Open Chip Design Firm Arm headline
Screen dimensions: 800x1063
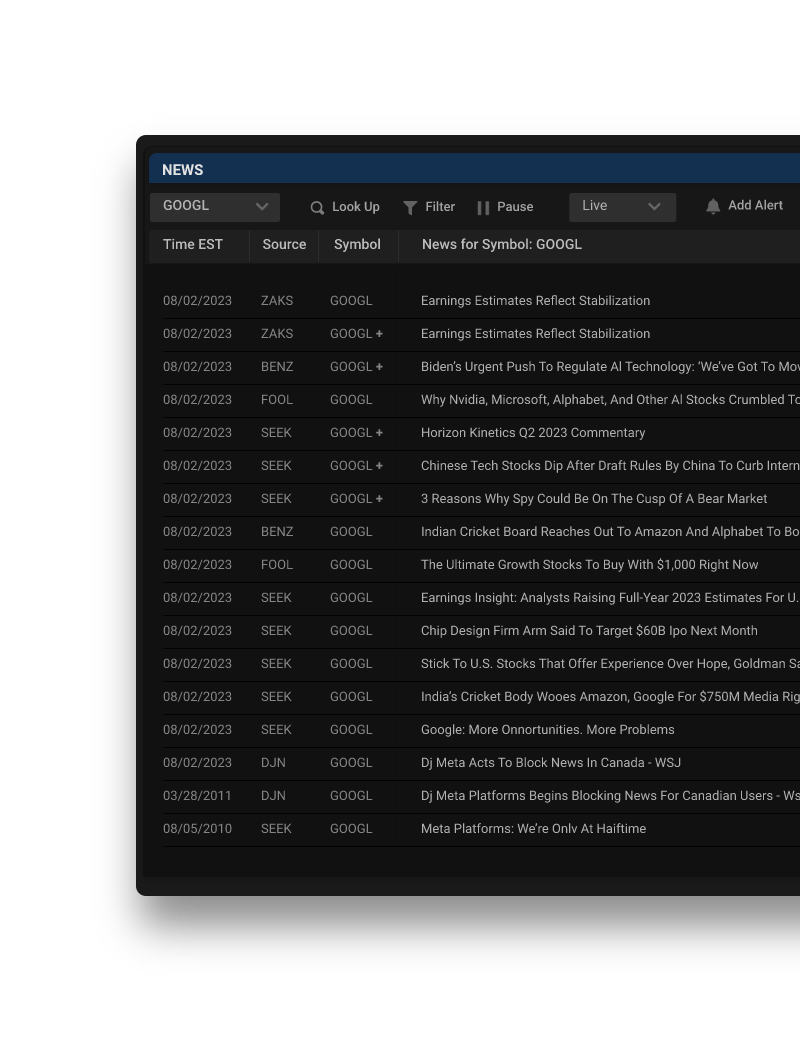pyautogui.click(x=589, y=631)
